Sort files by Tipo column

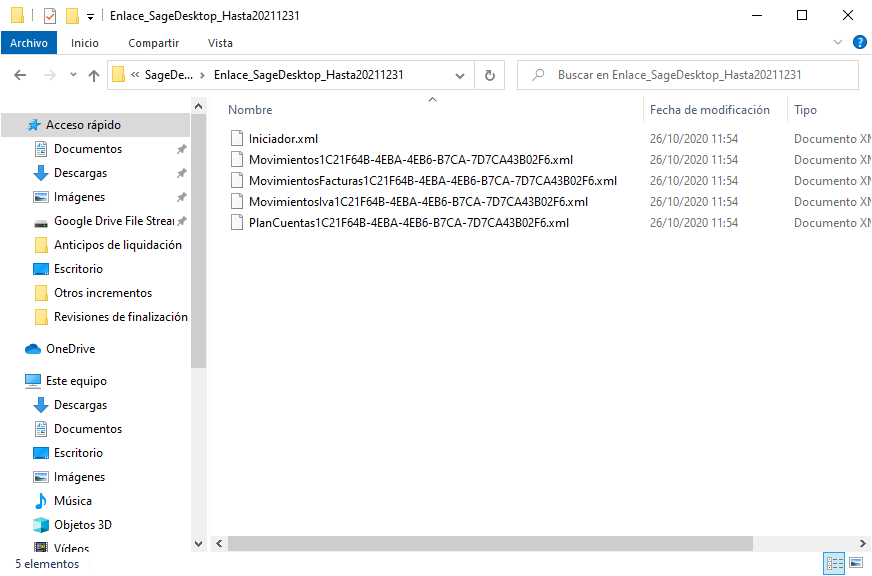coord(805,110)
